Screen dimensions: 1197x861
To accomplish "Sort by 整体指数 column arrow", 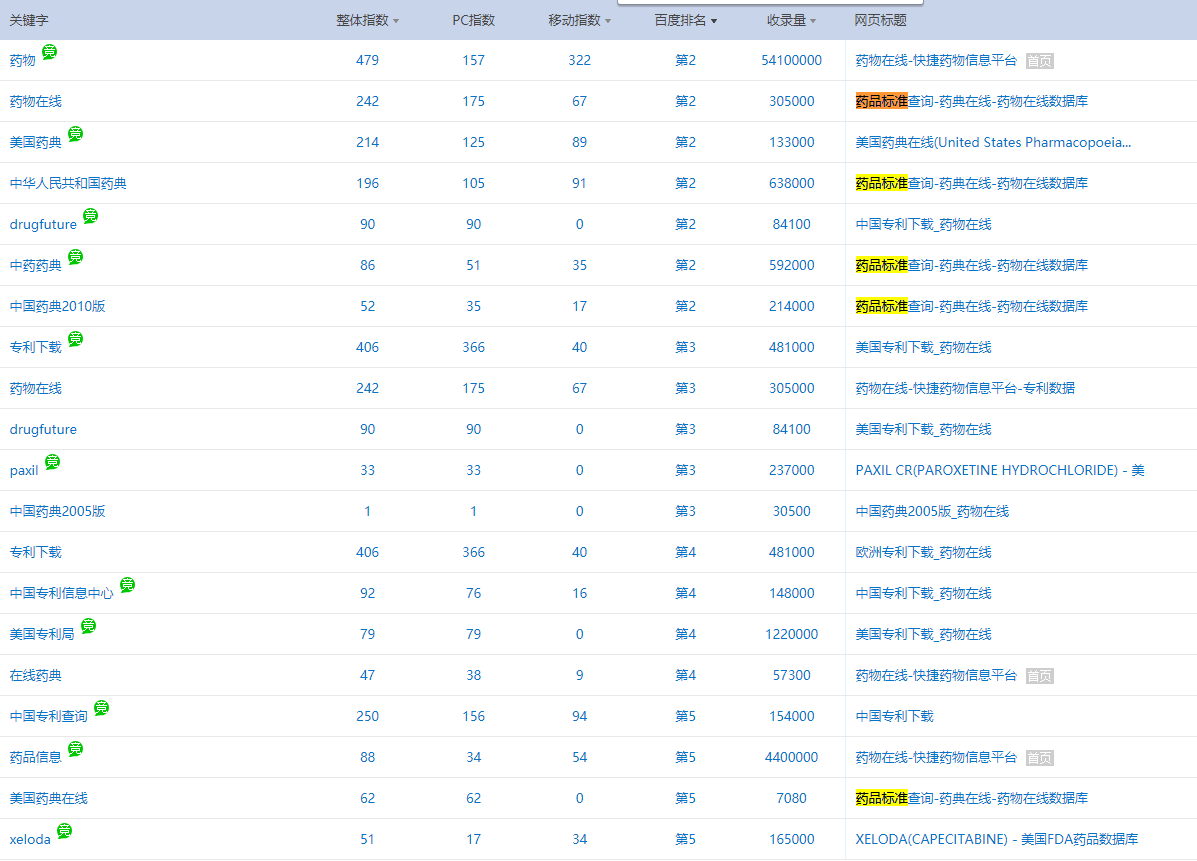I will 395,21.
